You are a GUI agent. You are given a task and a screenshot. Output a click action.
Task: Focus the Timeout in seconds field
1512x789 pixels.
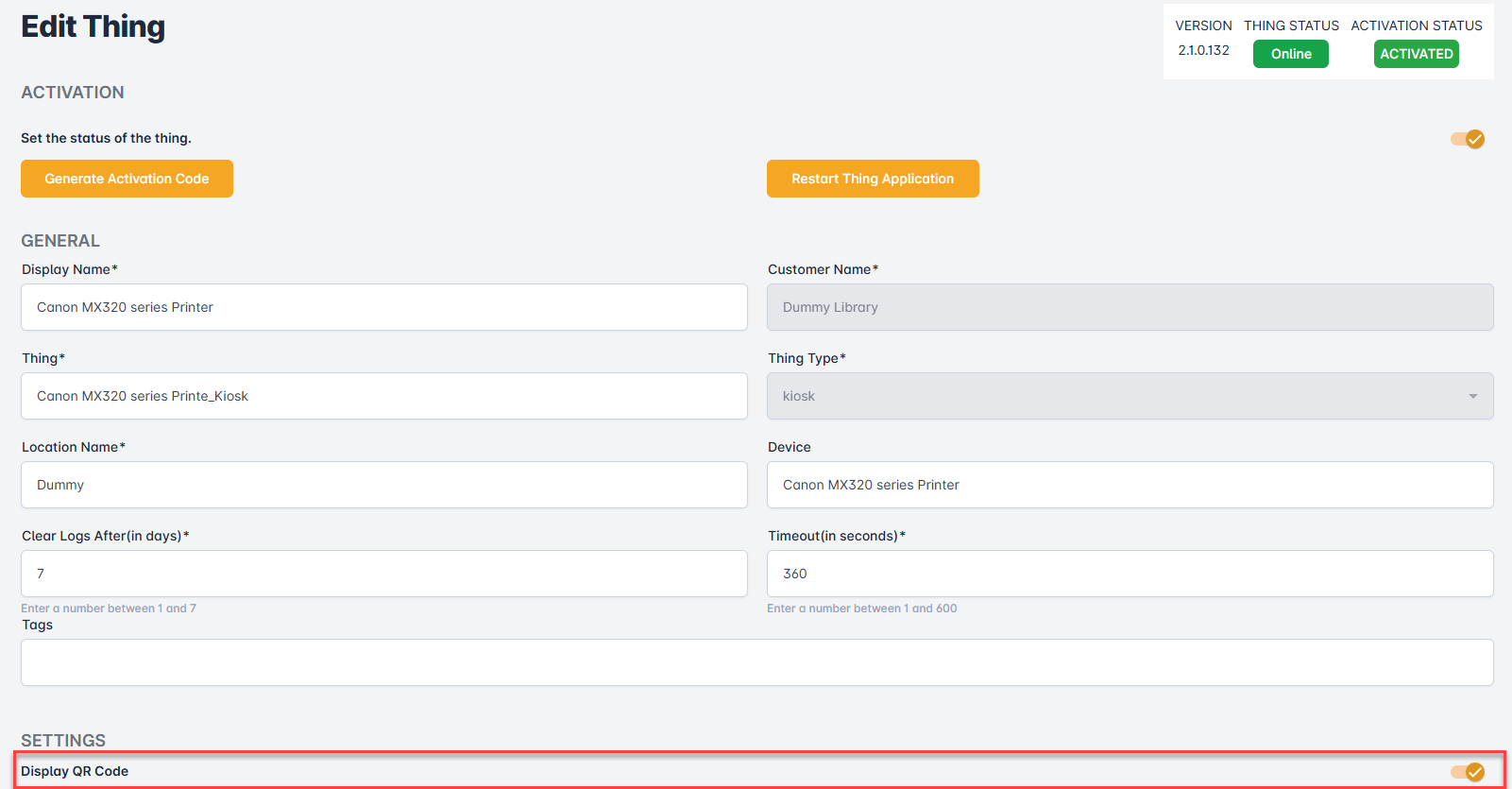click(1130, 574)
